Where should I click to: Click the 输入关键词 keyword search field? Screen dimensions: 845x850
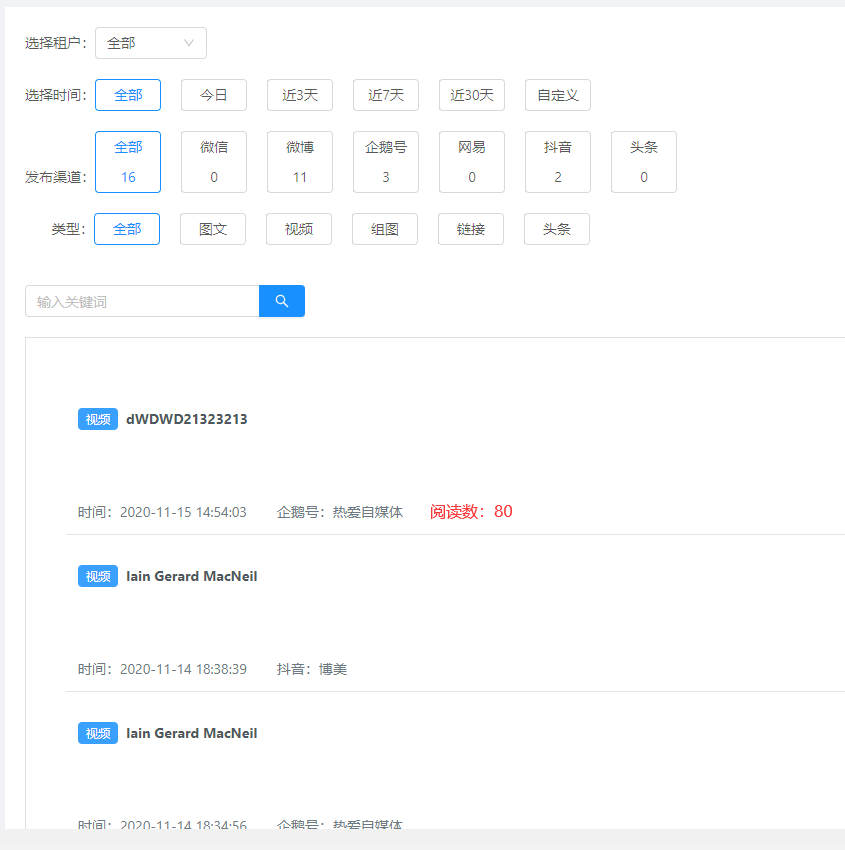(x=142, y=301)
